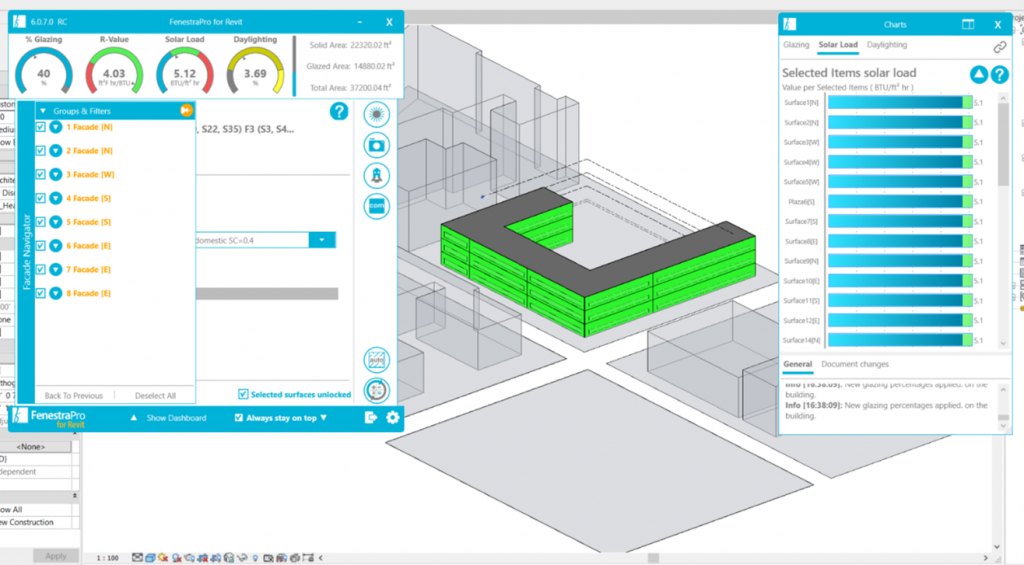Uncheck 1 Facade [N] checkbox
The width and height of the screenshot is (1024, 565).
(40, 127)
